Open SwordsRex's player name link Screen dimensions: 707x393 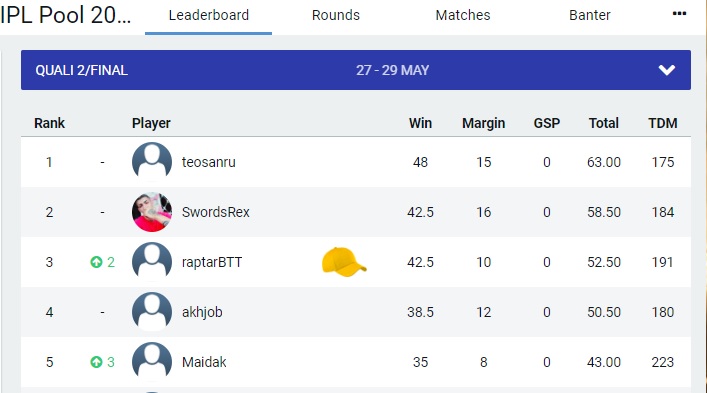[216, 212]
